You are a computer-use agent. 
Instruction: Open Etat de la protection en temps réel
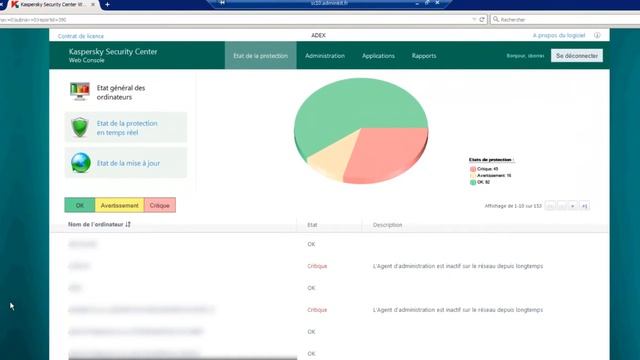[127, 128]
